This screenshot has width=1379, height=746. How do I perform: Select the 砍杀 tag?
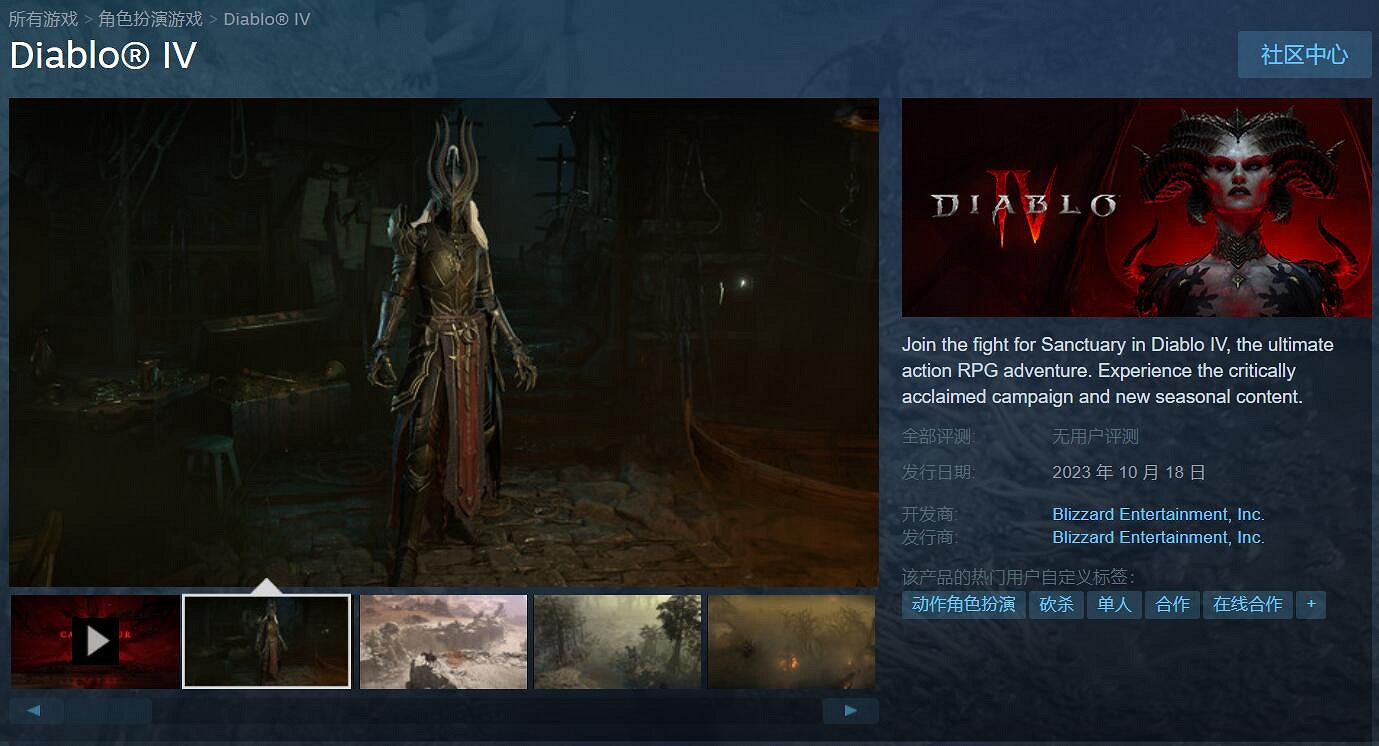click(1056, 604)
